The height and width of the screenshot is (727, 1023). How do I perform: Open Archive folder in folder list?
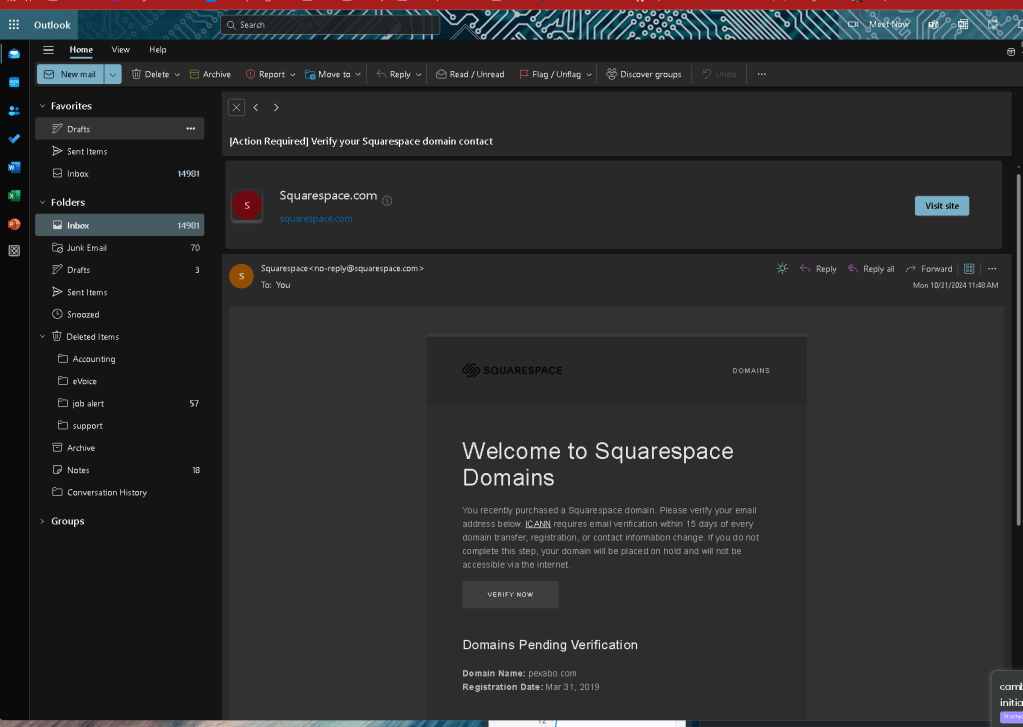click(120, 448)
